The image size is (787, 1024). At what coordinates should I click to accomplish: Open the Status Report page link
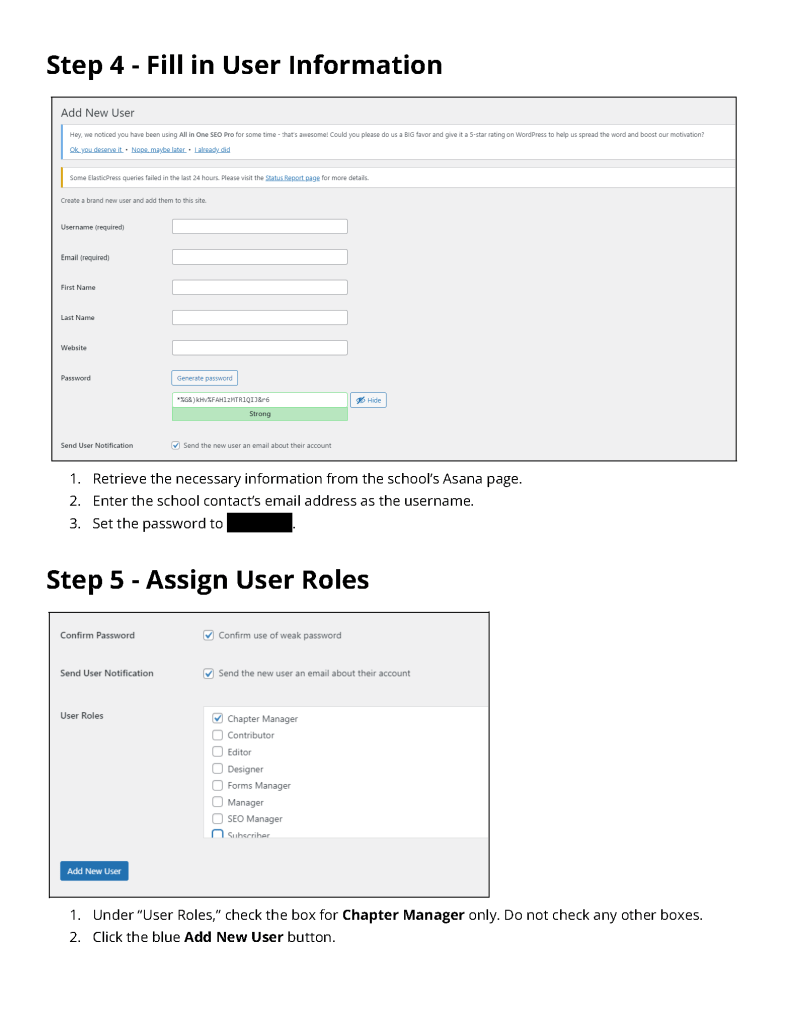pos(293,178)
